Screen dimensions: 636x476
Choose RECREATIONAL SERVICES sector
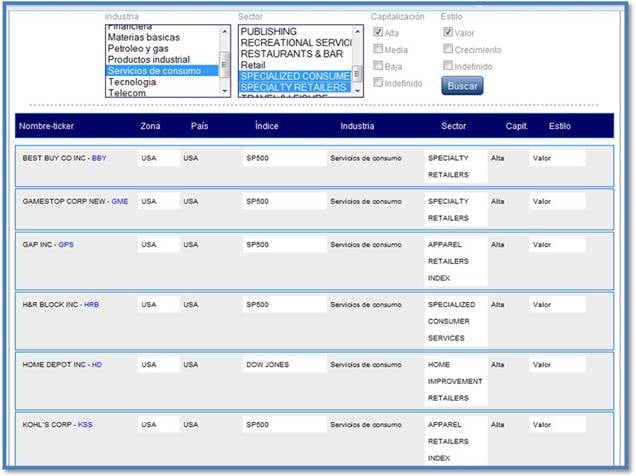point(295,43)
